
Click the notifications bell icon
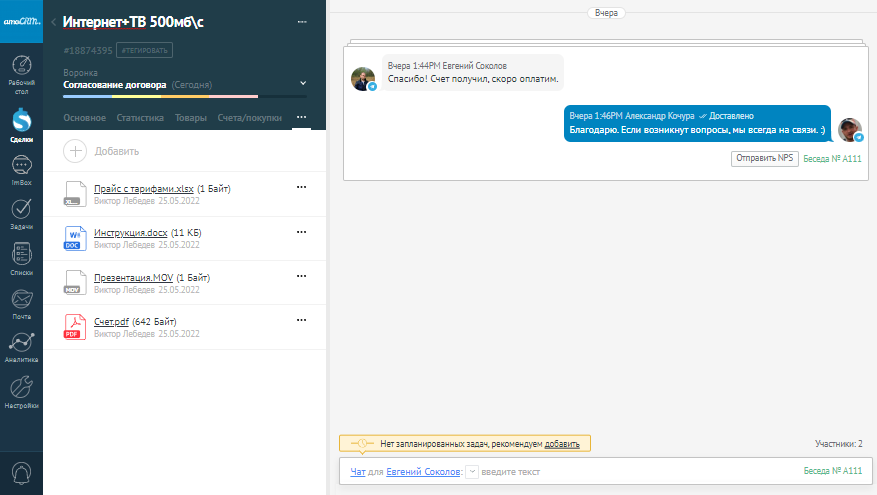point(21,471)
